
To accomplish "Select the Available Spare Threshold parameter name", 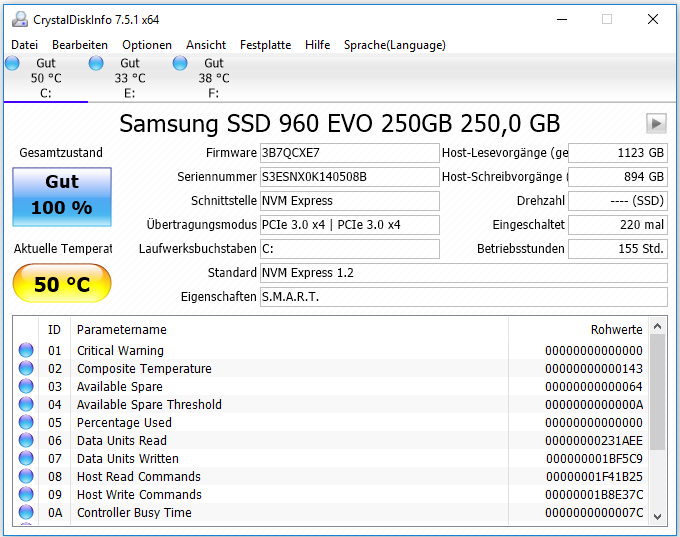I will coord(149,405).
